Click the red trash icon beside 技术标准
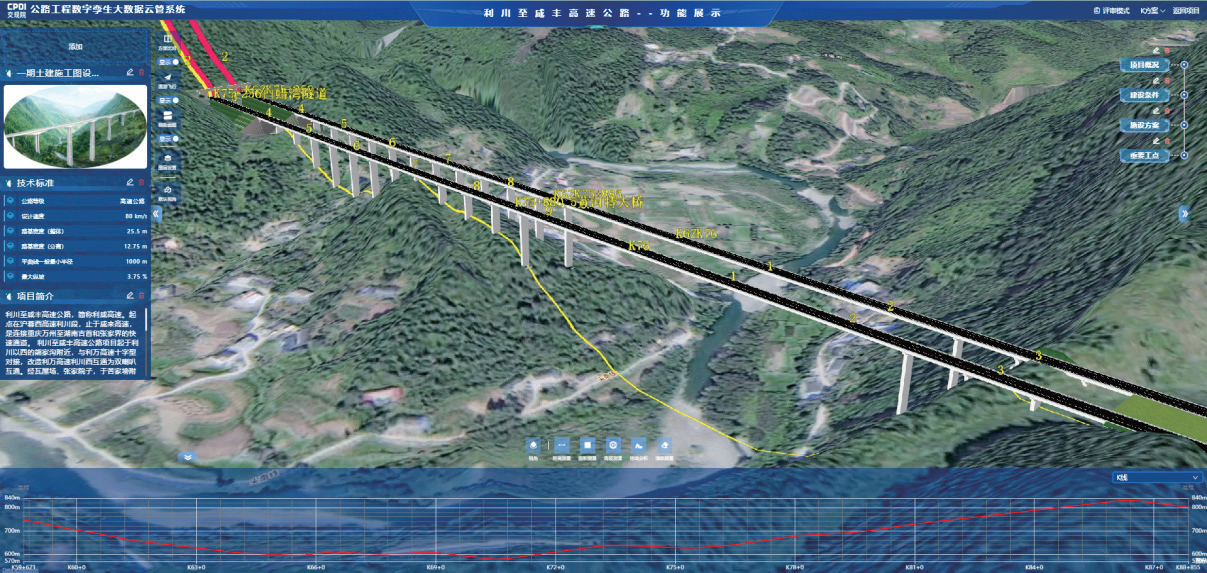This screenshot has height=573, width=1207. pyautogui.click(x=141, y=182)
